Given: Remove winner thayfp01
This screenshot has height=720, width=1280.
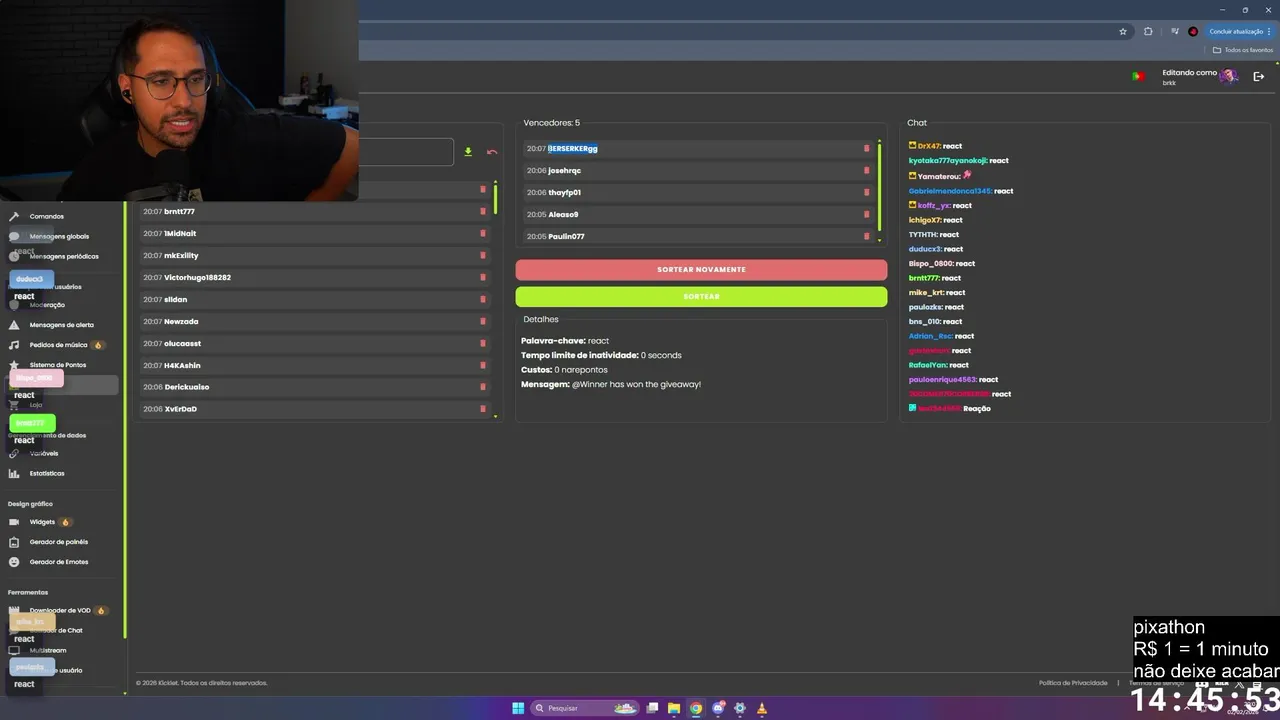Looking at the screenshot, I should (867, 193).
